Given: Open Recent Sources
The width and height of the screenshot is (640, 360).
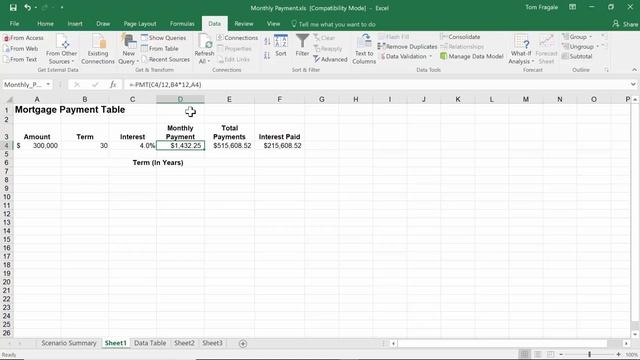Looking at the screenshot, I should [x=165, y=59].
